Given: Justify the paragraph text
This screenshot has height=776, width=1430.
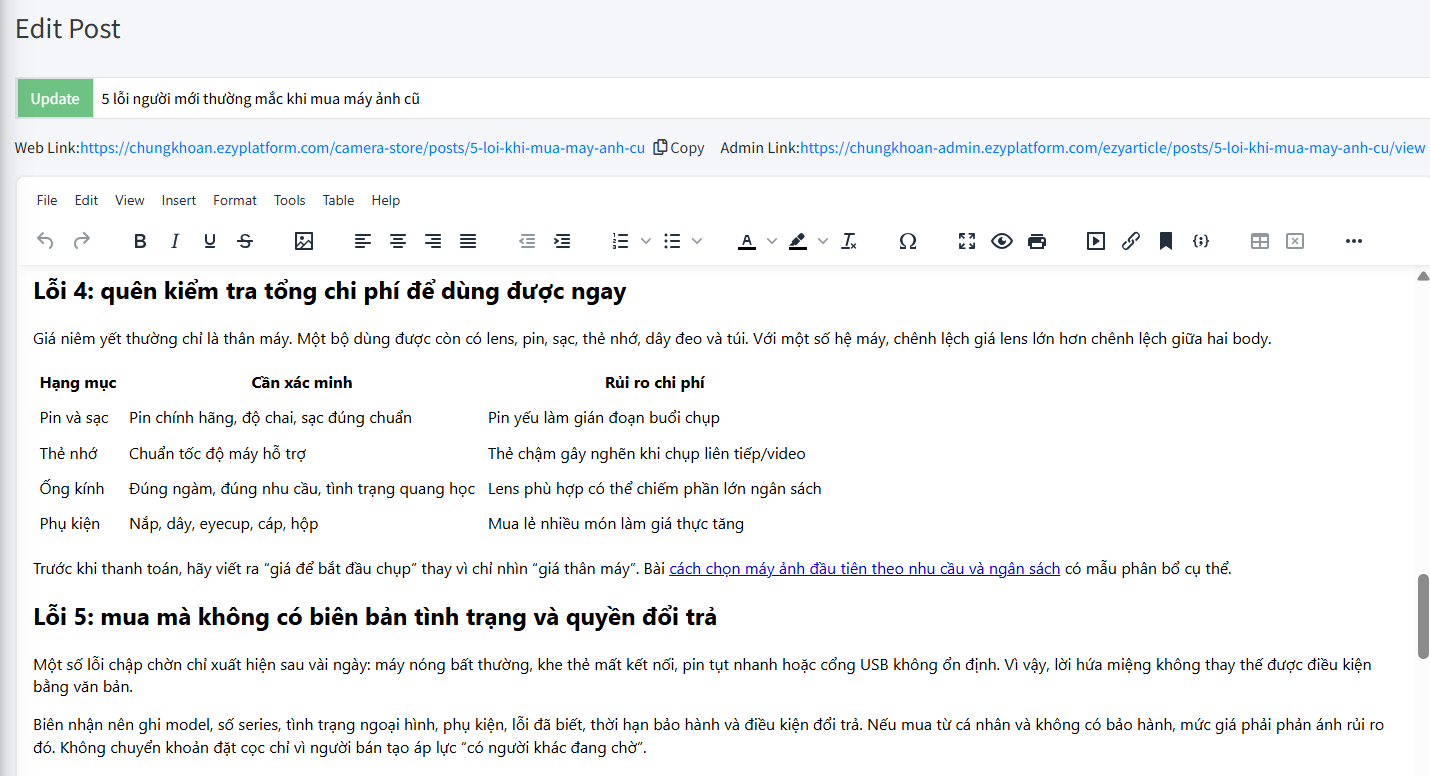Looking at the screenshot, I should pos(468,241).
